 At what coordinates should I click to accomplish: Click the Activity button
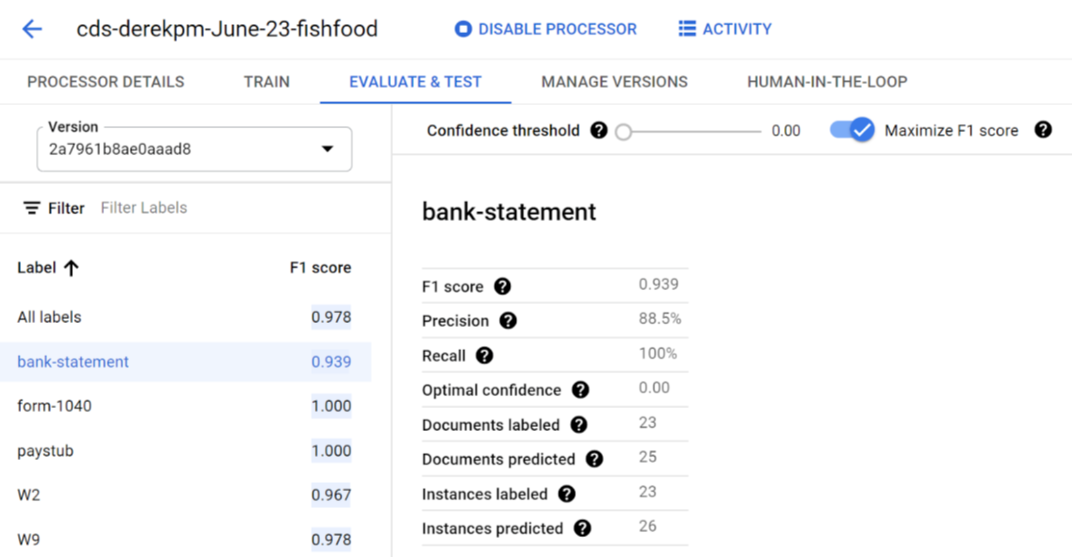pos(725,29)
